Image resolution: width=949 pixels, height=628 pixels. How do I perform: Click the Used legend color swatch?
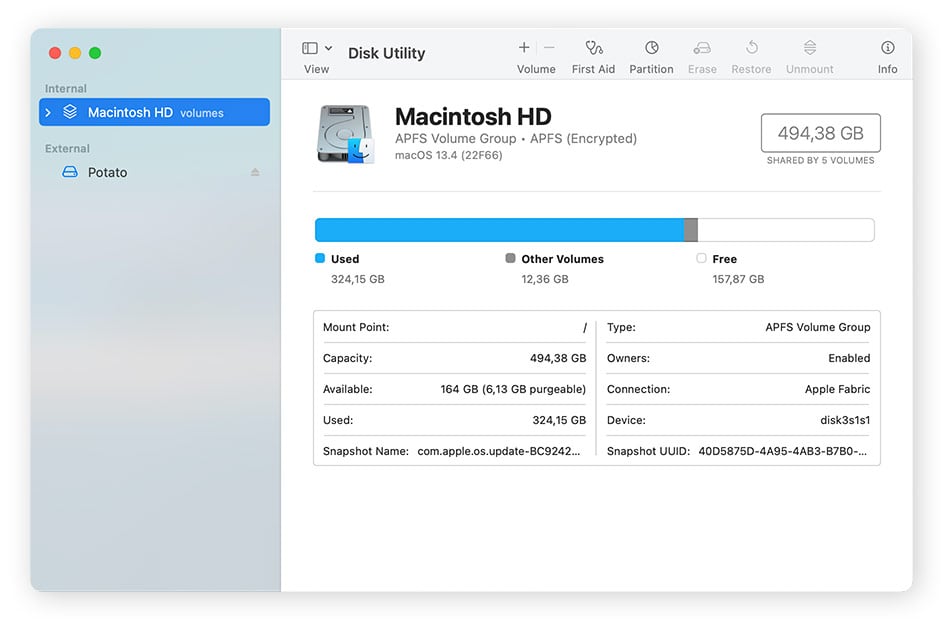click(x=320, y=258)
